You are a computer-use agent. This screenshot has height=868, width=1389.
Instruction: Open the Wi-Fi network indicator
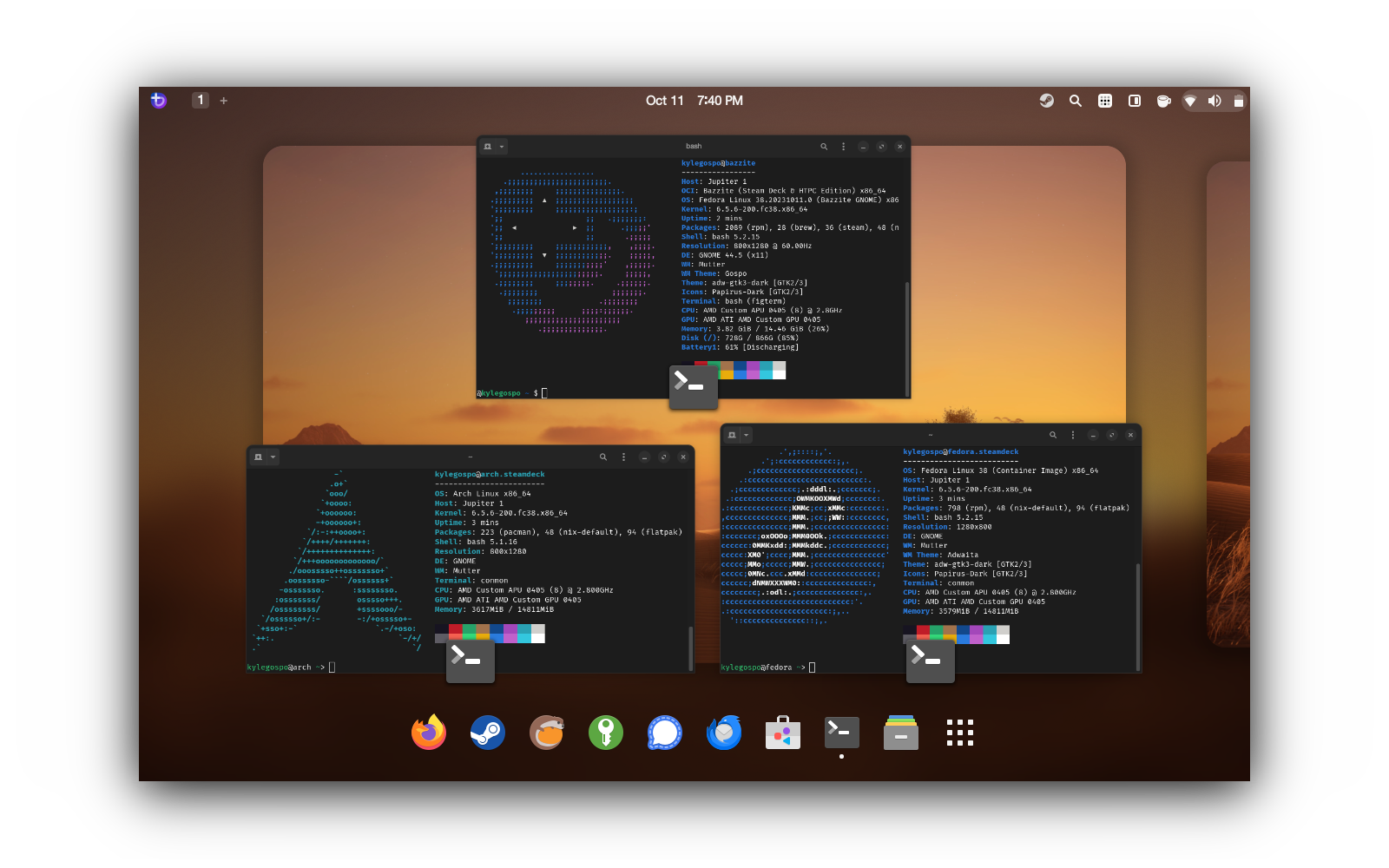[1191, 101]
